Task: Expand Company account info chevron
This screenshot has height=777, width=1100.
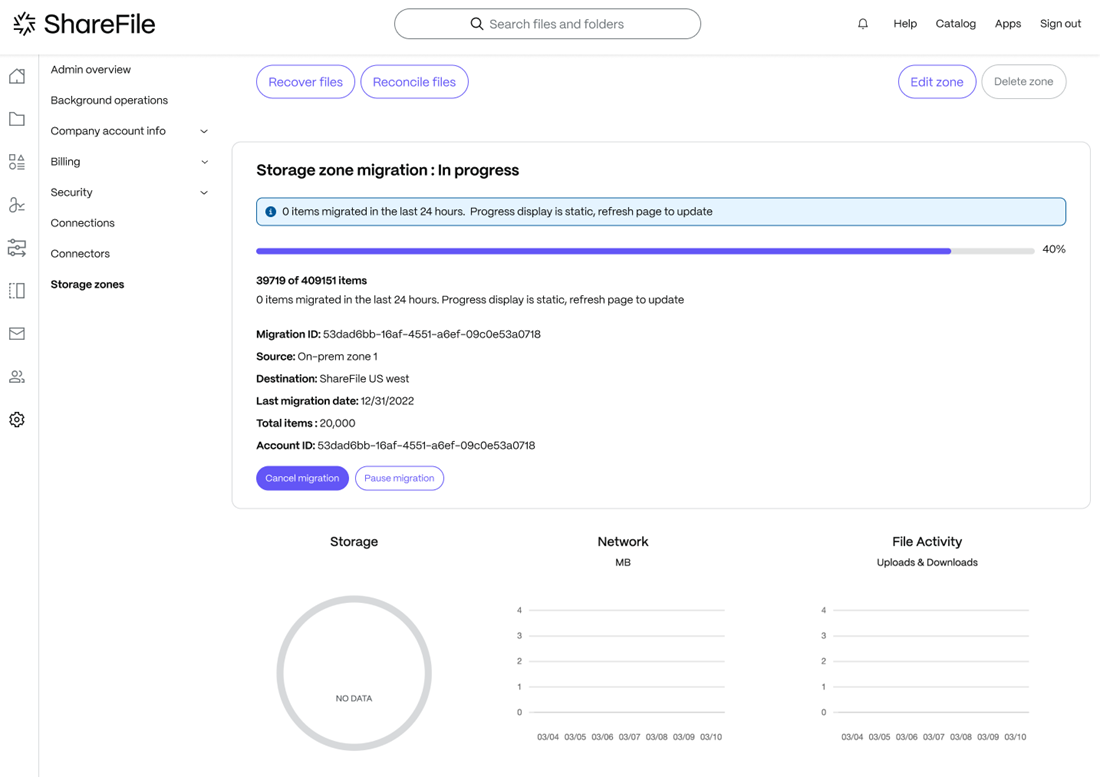Action: pos(204,131)
